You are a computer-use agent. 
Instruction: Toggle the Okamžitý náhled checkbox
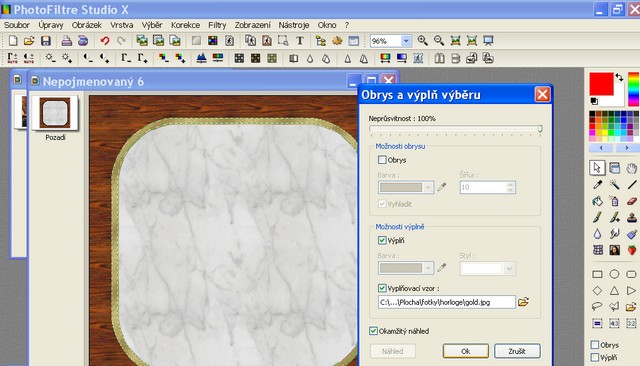coord(373,331)
